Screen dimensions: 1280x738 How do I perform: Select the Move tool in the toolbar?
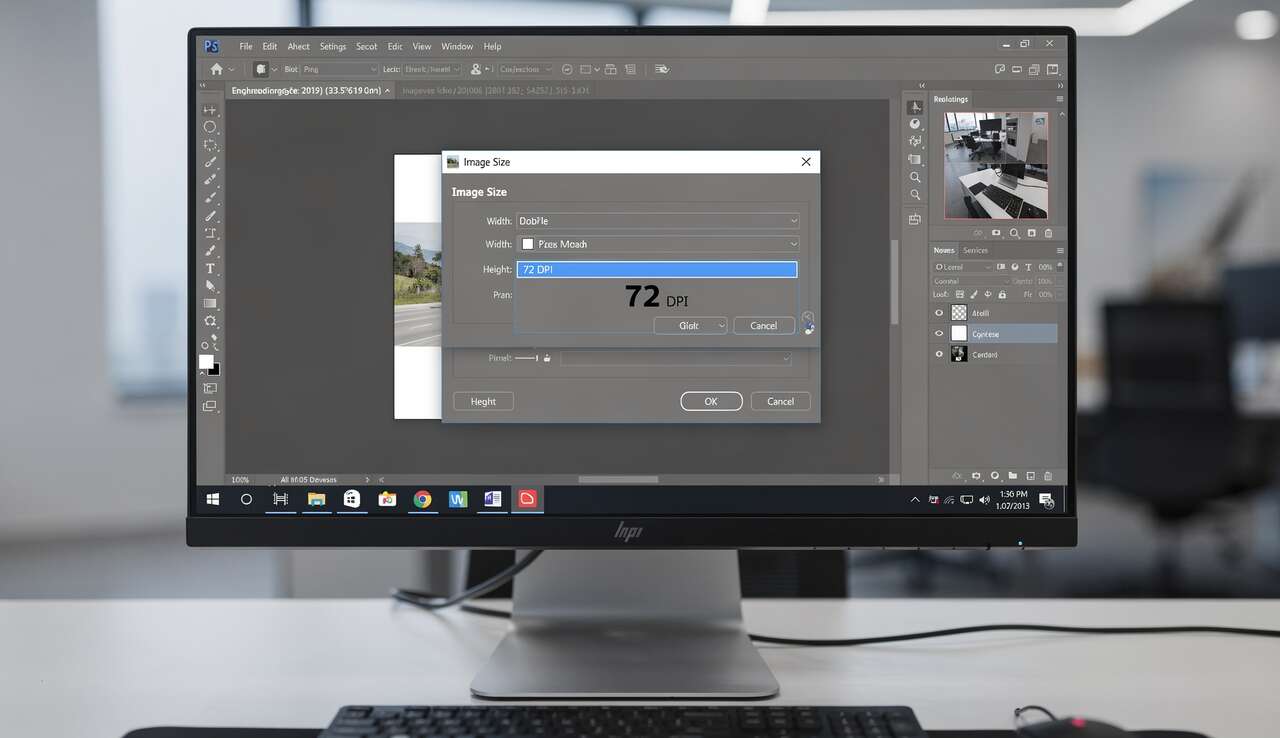pos(210,109)
